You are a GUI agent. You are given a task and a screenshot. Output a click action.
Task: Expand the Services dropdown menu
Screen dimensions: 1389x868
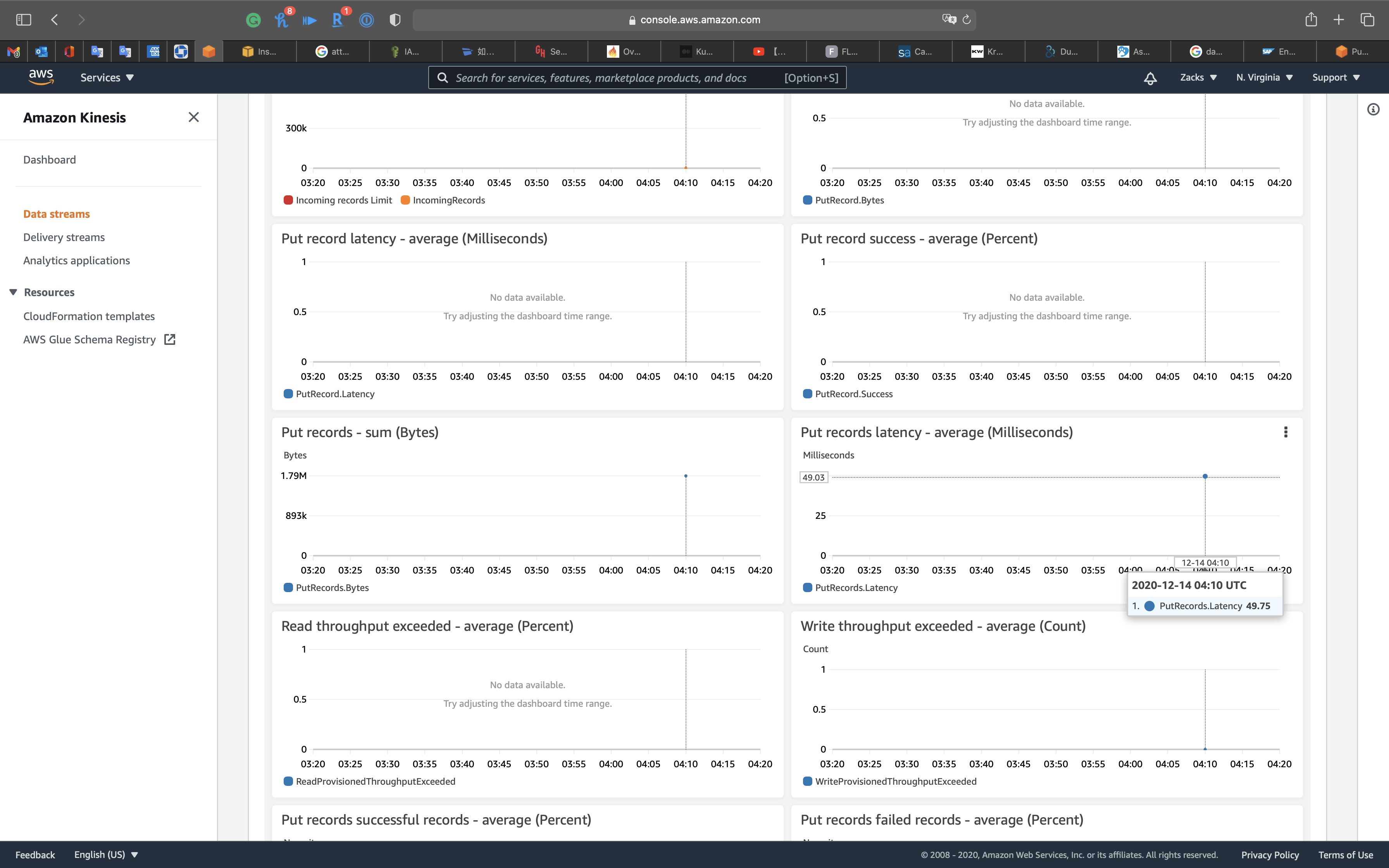(x=107, y=77)
